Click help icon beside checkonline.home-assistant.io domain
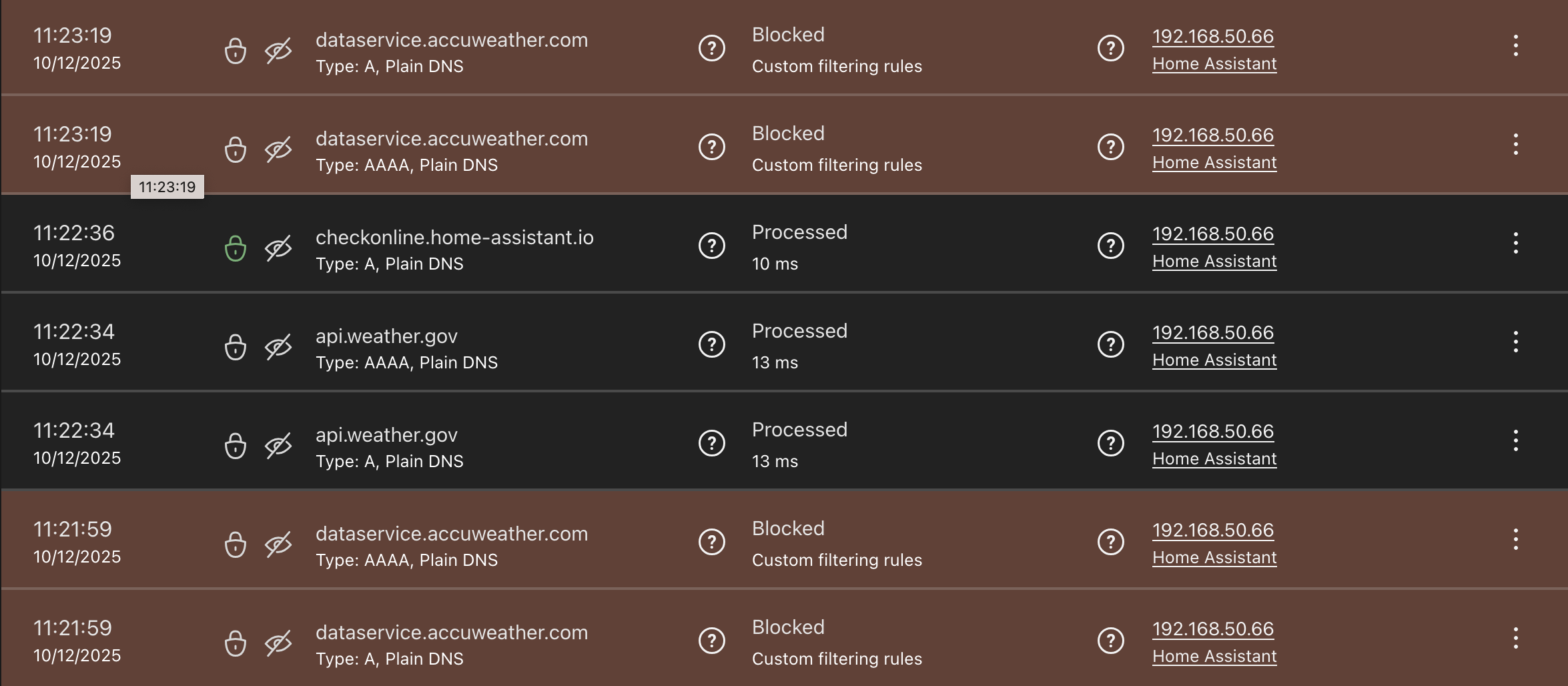This screenshot has height=686, width=1568. (x=711, y=246)
